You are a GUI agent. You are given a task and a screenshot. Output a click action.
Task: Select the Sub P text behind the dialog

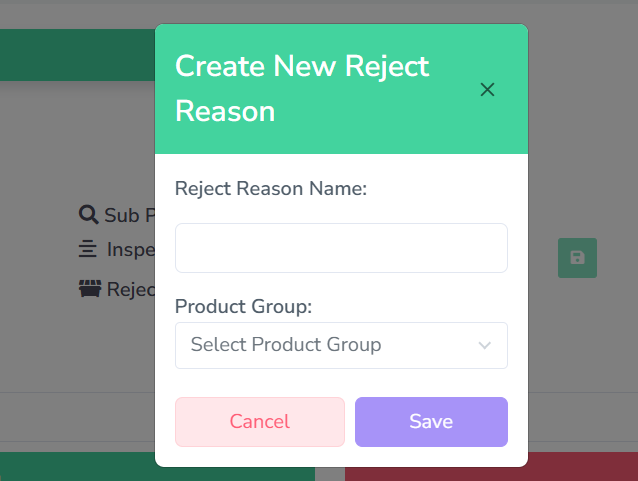tap(129, 215)
